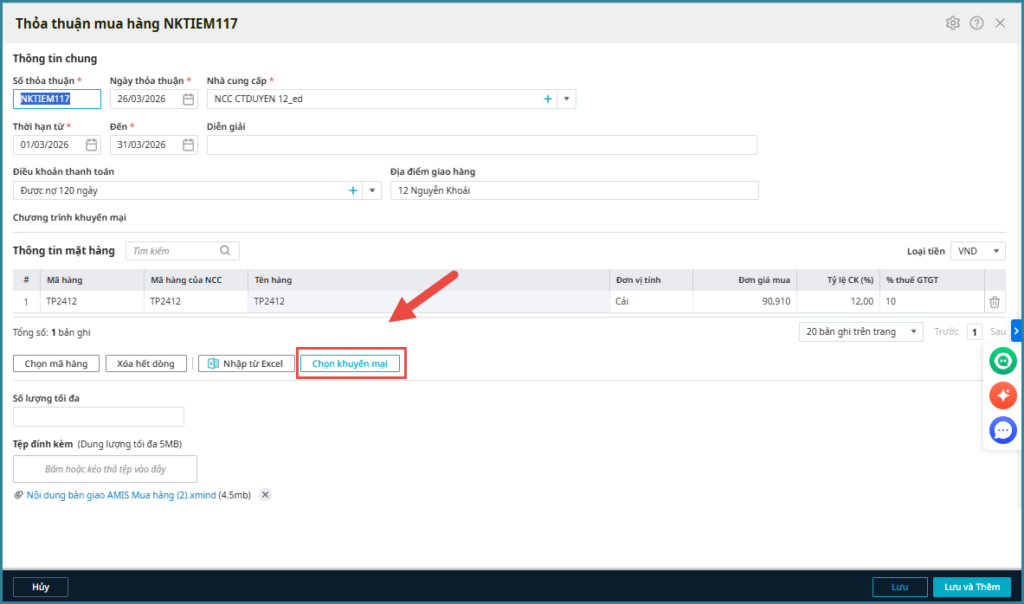Click Chọn khuyến mại button
1024x604 pixels.
350,364
